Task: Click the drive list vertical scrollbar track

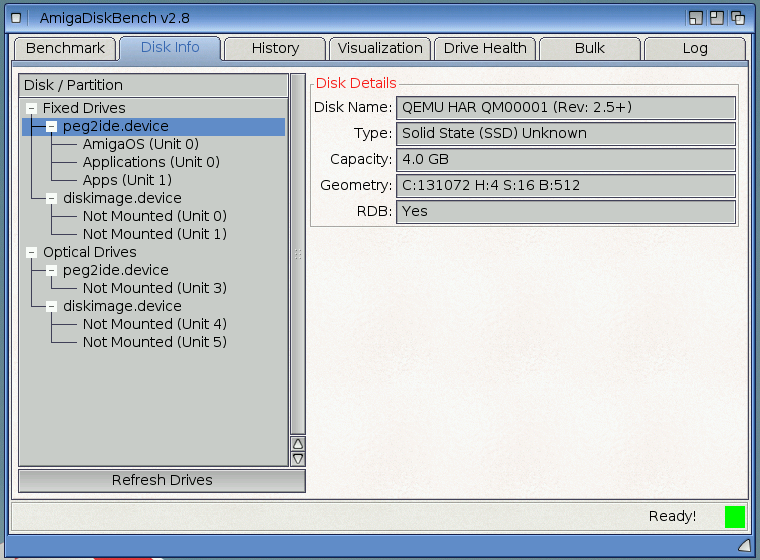Action: (297, 250)
